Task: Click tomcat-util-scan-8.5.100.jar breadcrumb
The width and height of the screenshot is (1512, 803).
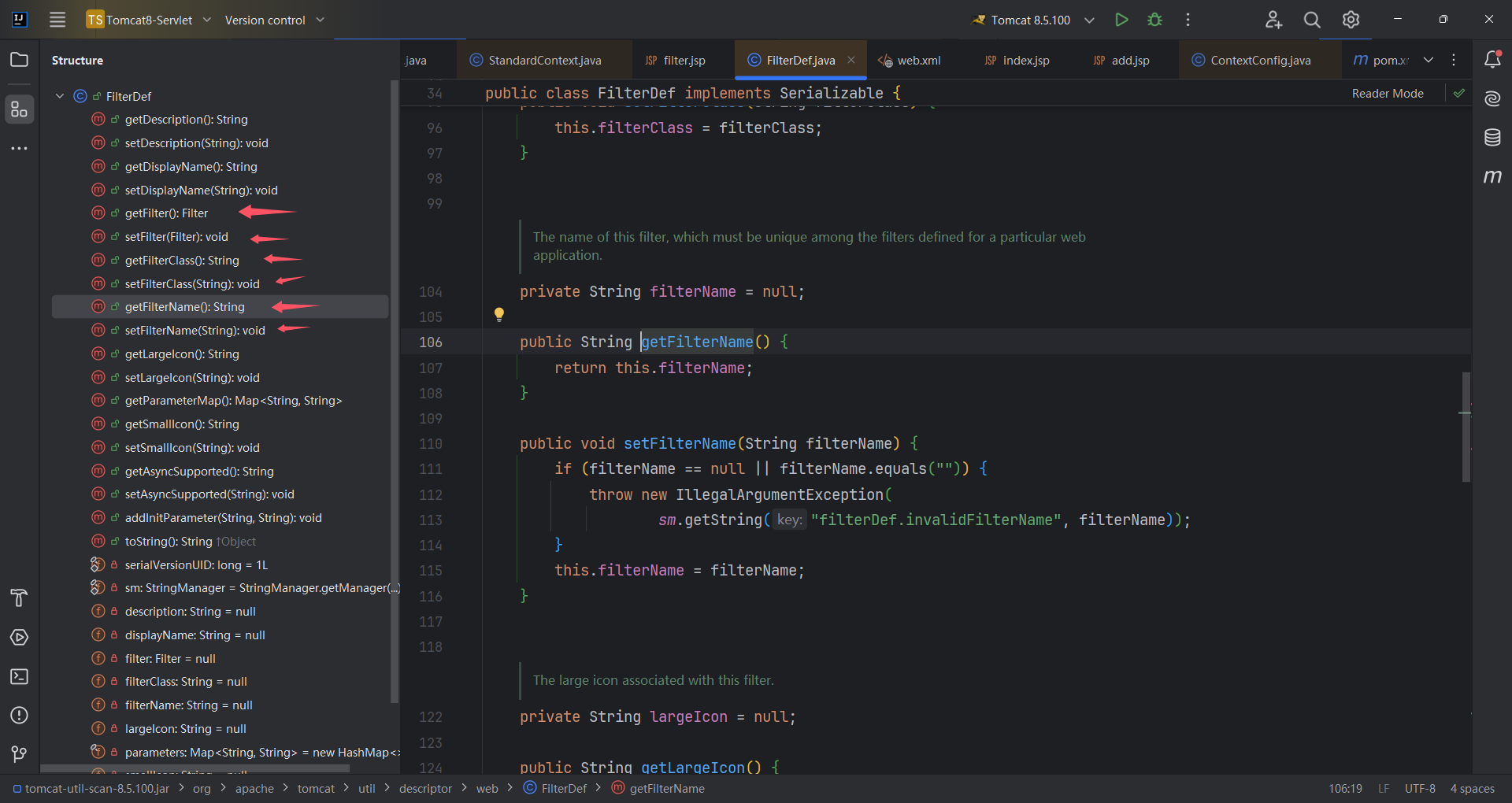Action: (x=91, y=789)
